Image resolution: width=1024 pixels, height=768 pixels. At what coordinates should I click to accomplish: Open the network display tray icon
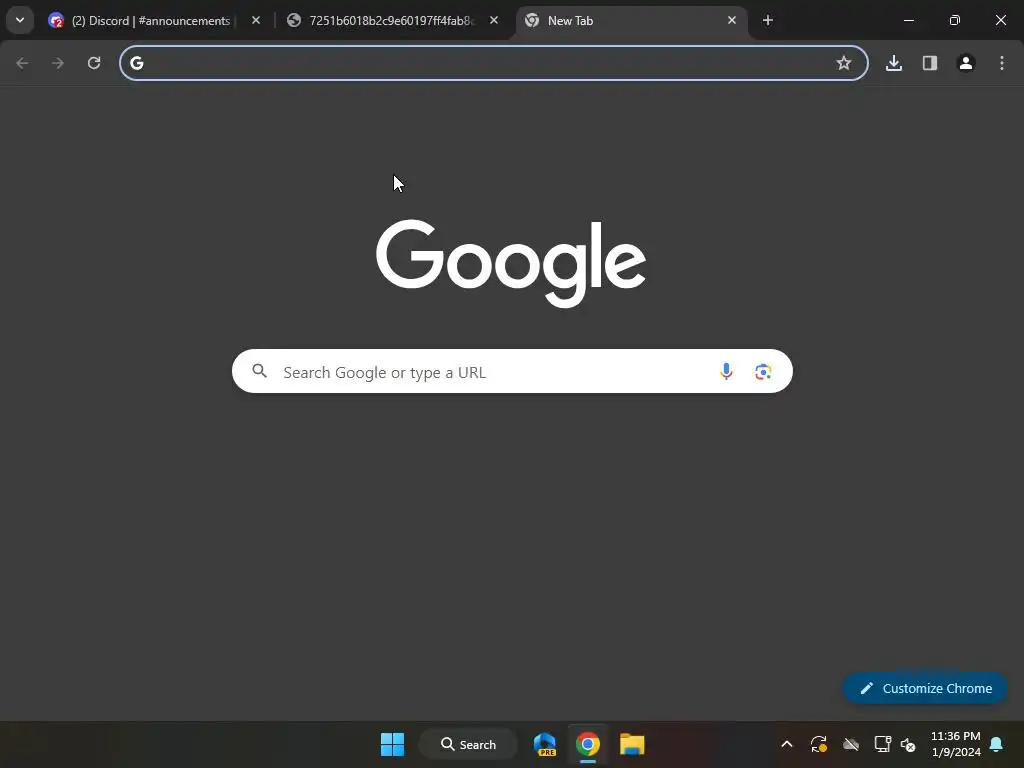click(x=883, y=744)
